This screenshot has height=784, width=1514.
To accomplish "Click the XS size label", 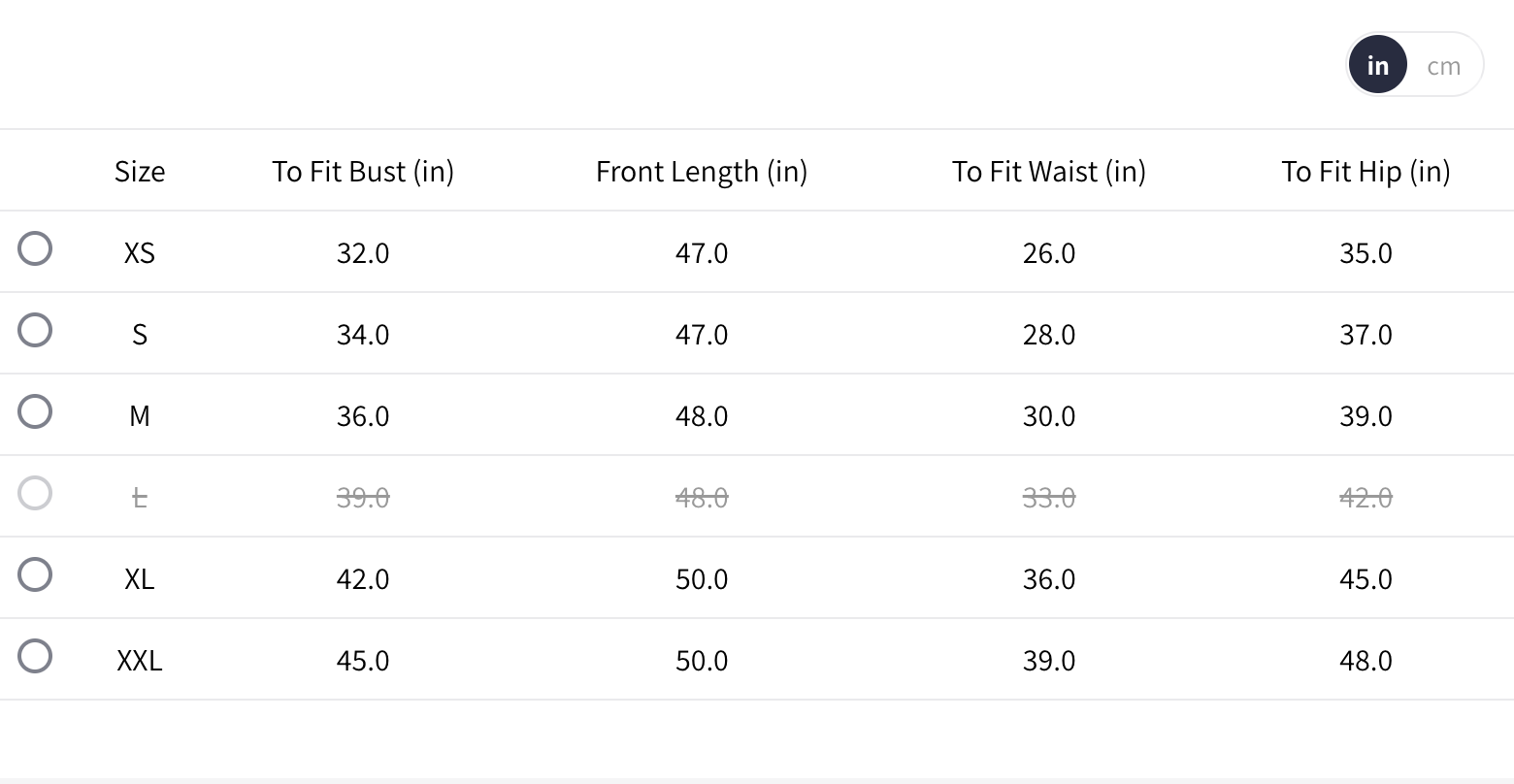I will (x=140, y=253).
